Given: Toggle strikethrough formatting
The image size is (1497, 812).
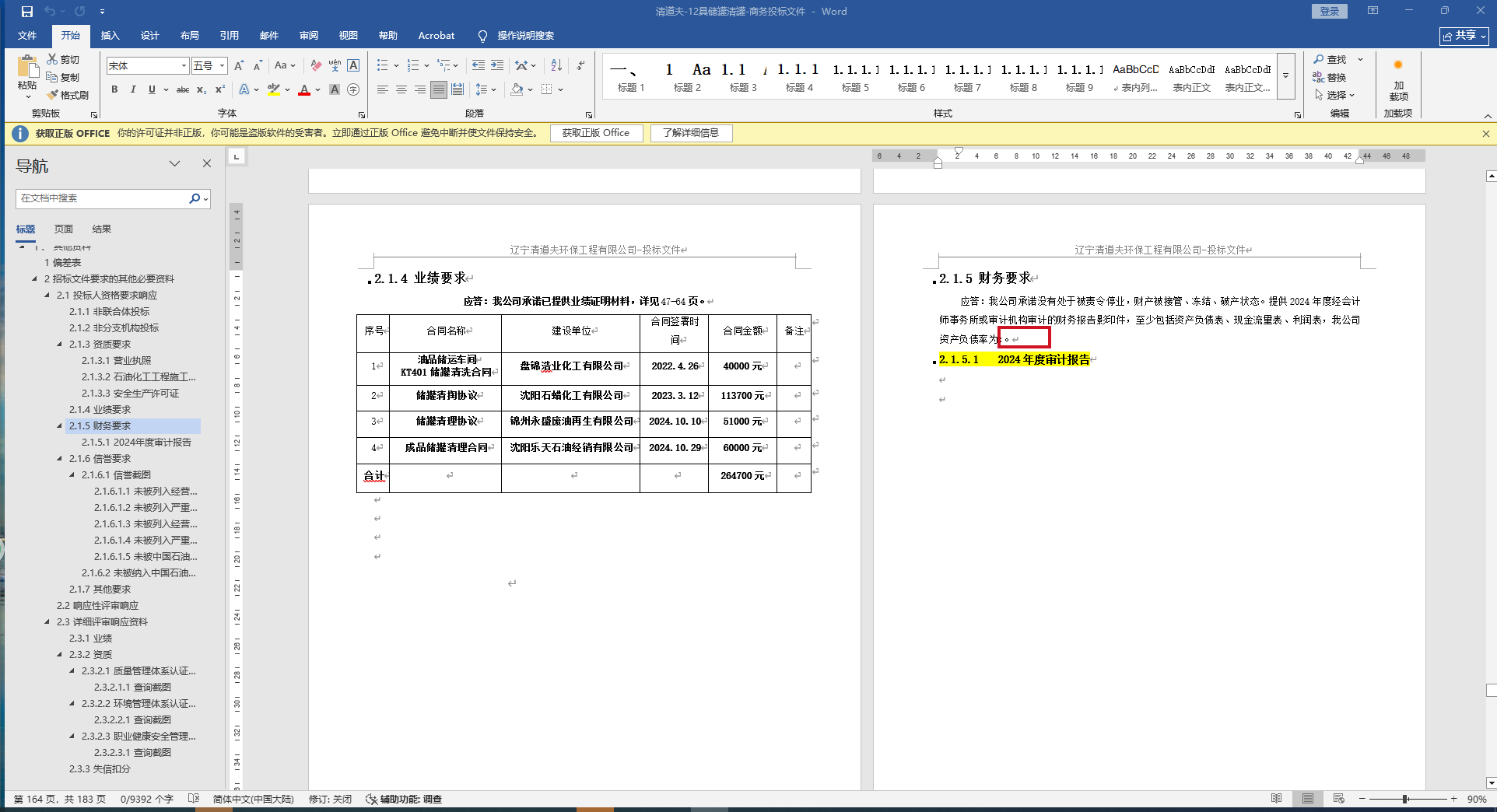Looking at the screenshot, I should [183, 89].
